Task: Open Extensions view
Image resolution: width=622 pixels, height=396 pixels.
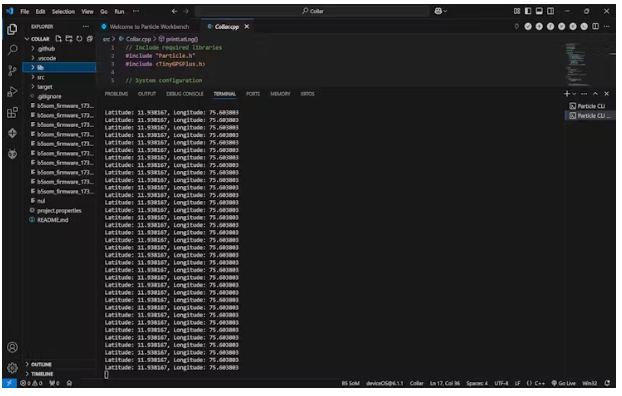Action: click(12, 113)
